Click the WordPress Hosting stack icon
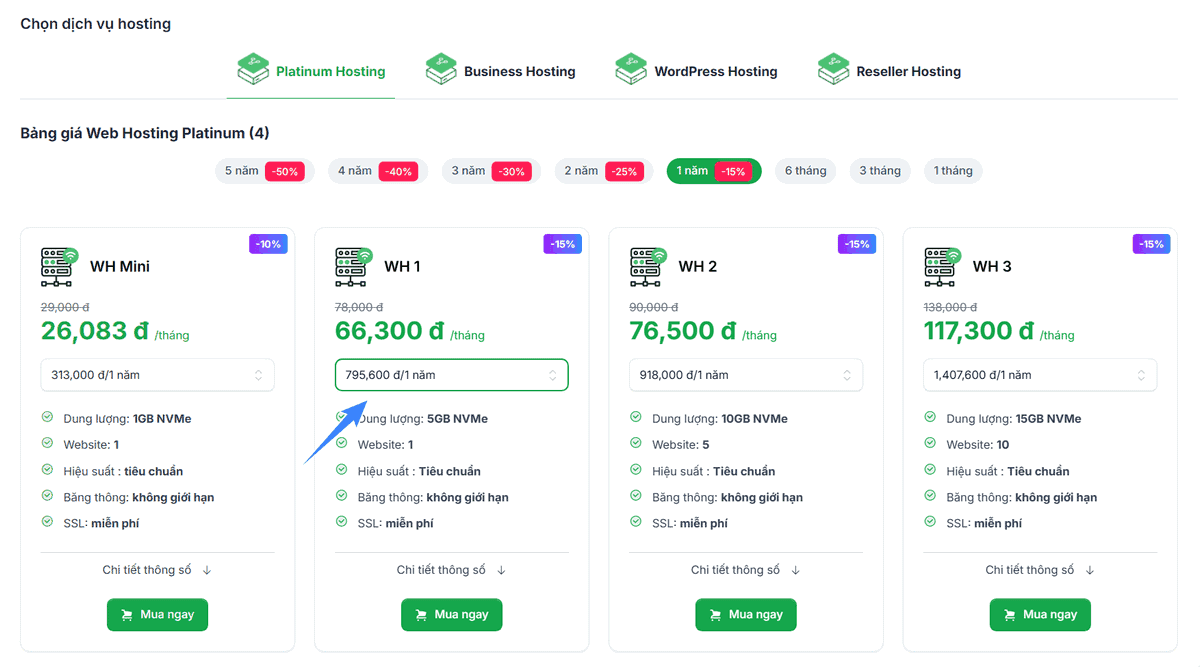Screen dimensions: 1200x667 click(x=631, y=70)
